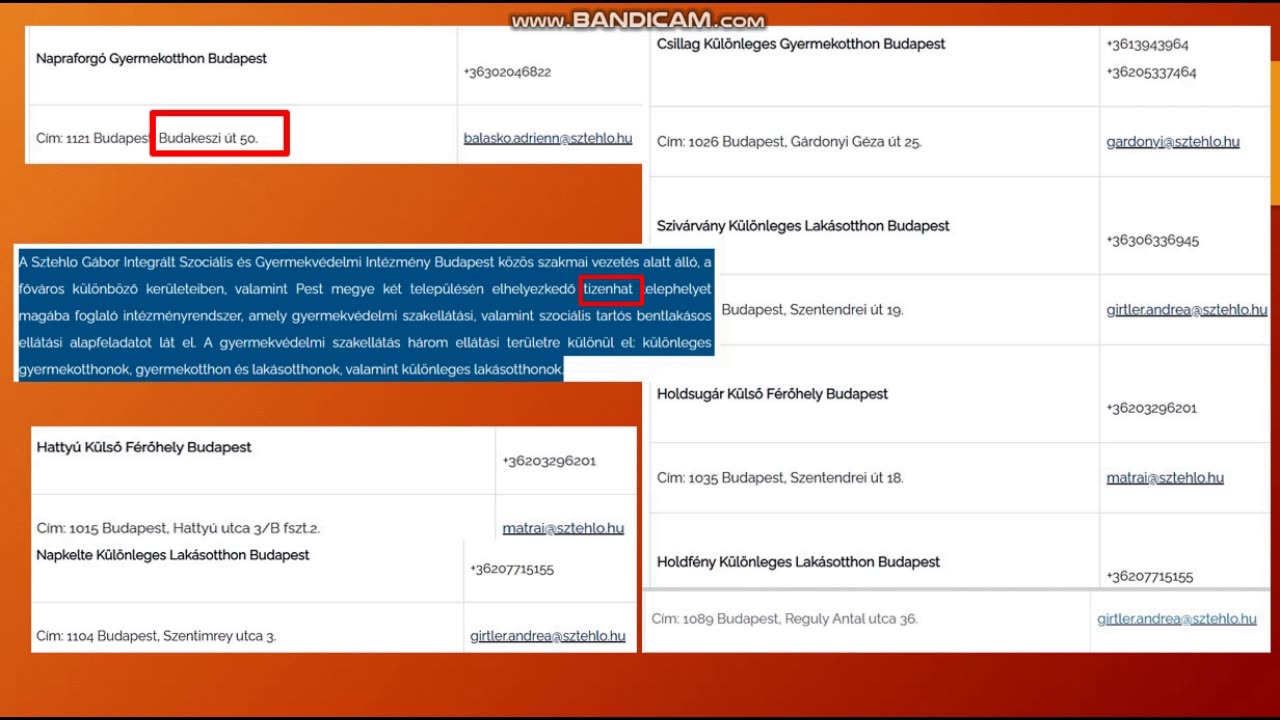Select the address 1089 Budapest, Reguly Antal utca 36.

(800, 619)
